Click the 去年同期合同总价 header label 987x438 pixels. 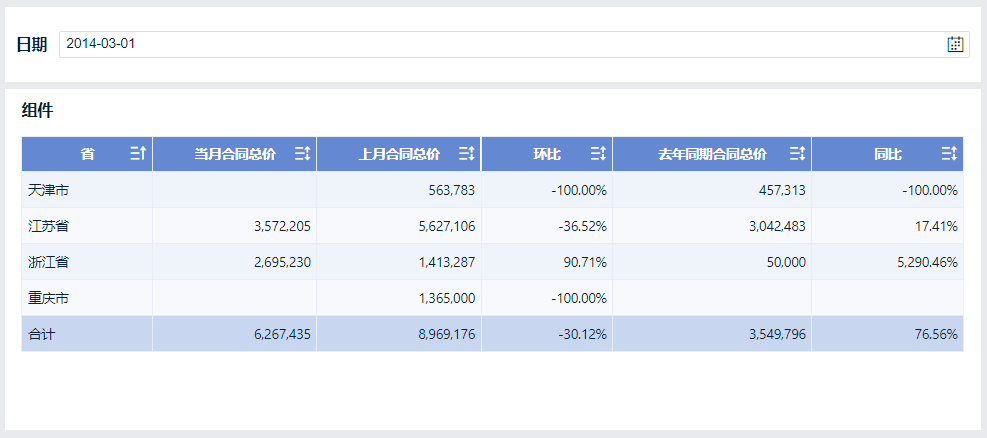tap(712, 154)
